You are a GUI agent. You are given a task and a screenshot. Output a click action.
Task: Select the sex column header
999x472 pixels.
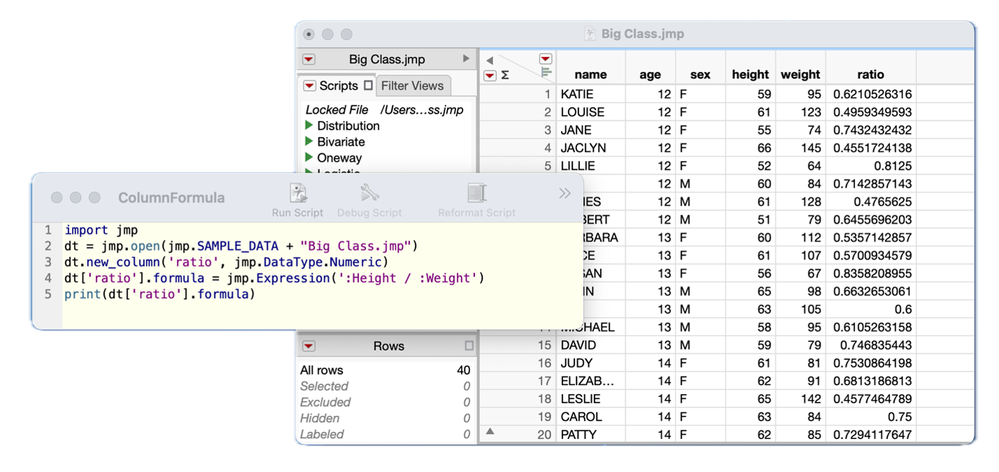coord(700,75)
